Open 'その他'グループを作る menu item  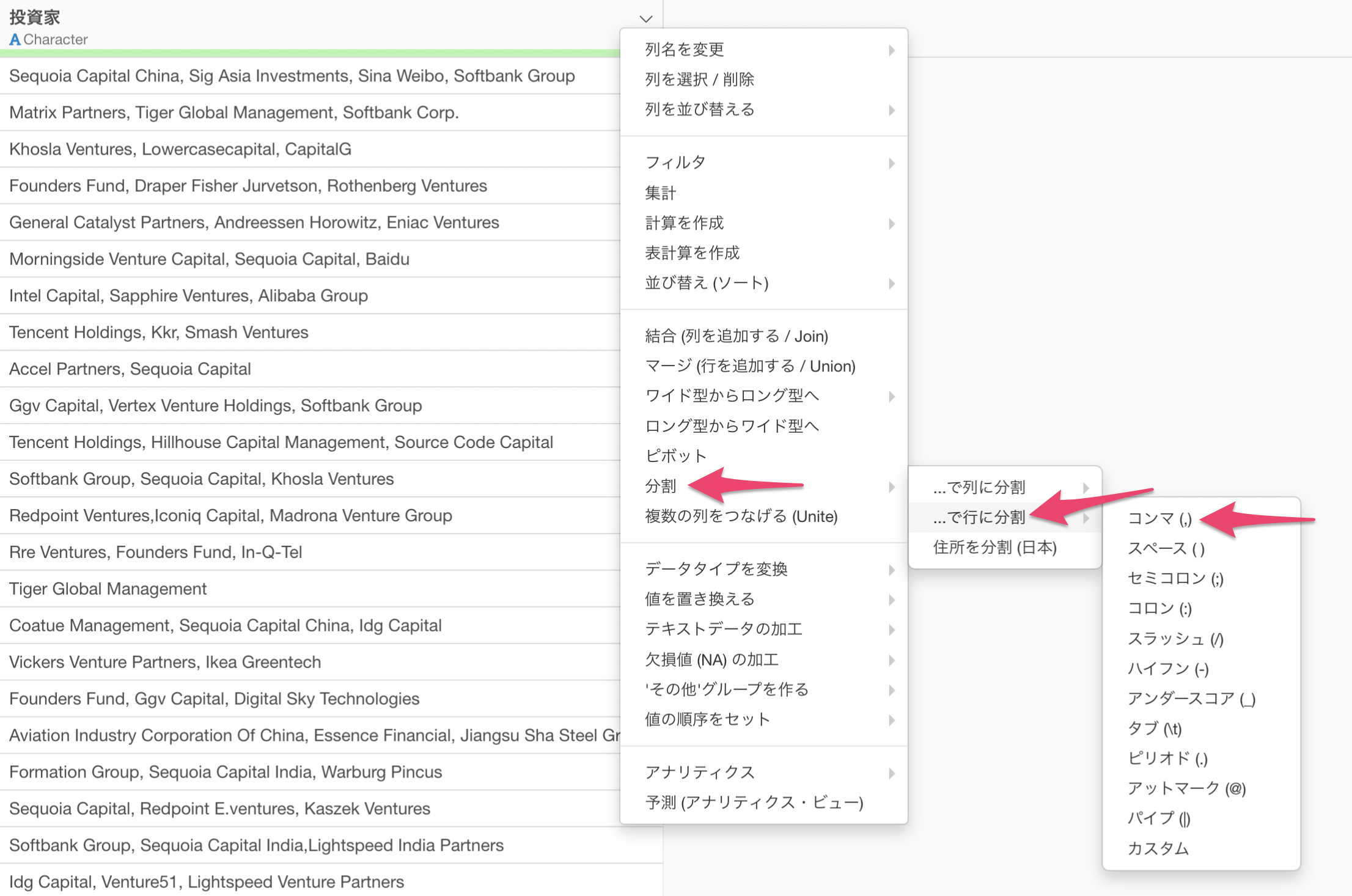(x=763, y=690)
